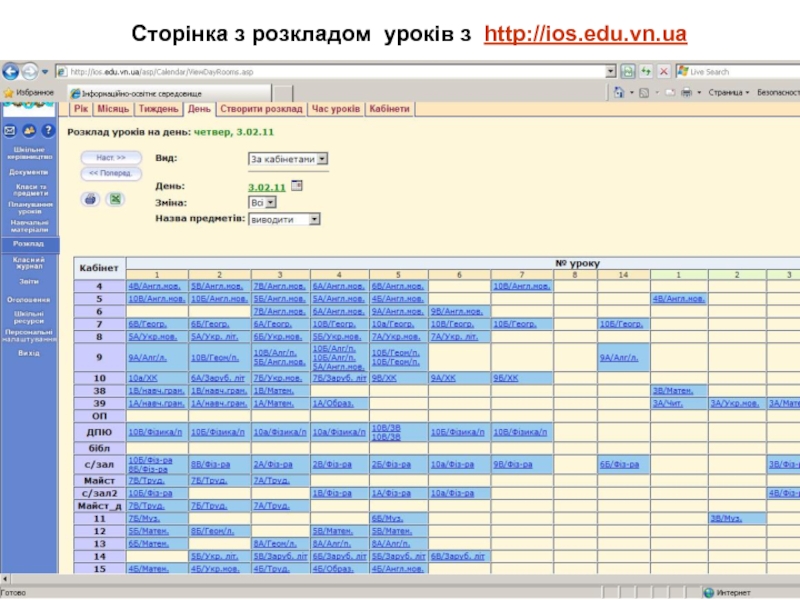Open the http://ios.edu.vn.ua link in title

585,34
